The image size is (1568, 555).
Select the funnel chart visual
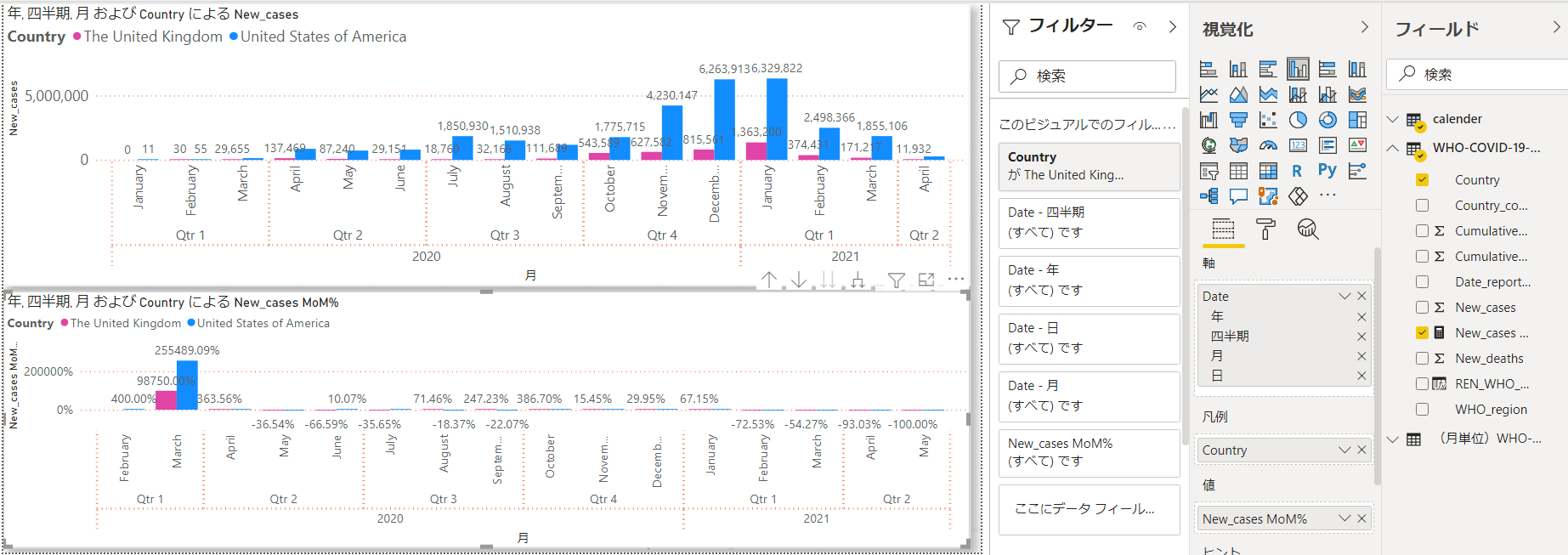1238,120
